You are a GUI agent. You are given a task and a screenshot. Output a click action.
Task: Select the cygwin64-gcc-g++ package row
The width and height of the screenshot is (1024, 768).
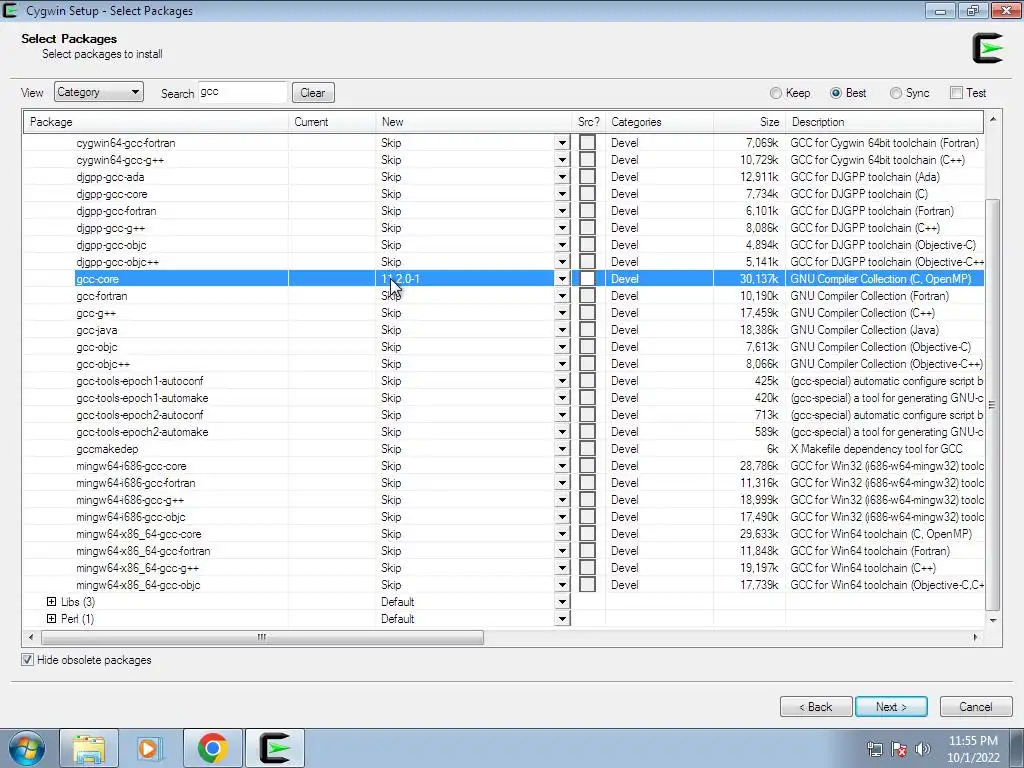pos(504,160)
